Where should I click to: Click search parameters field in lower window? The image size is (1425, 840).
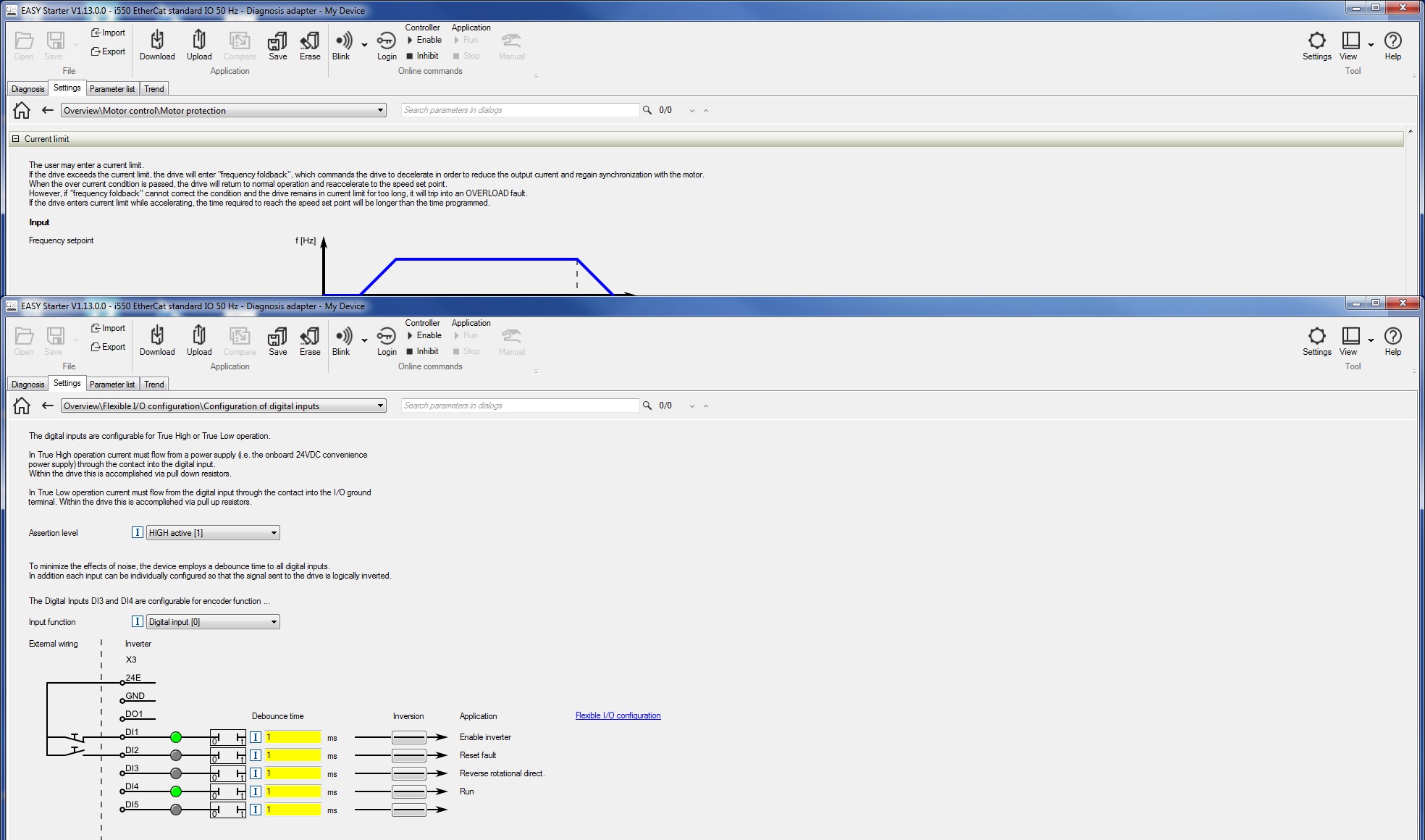click(520, 406)
